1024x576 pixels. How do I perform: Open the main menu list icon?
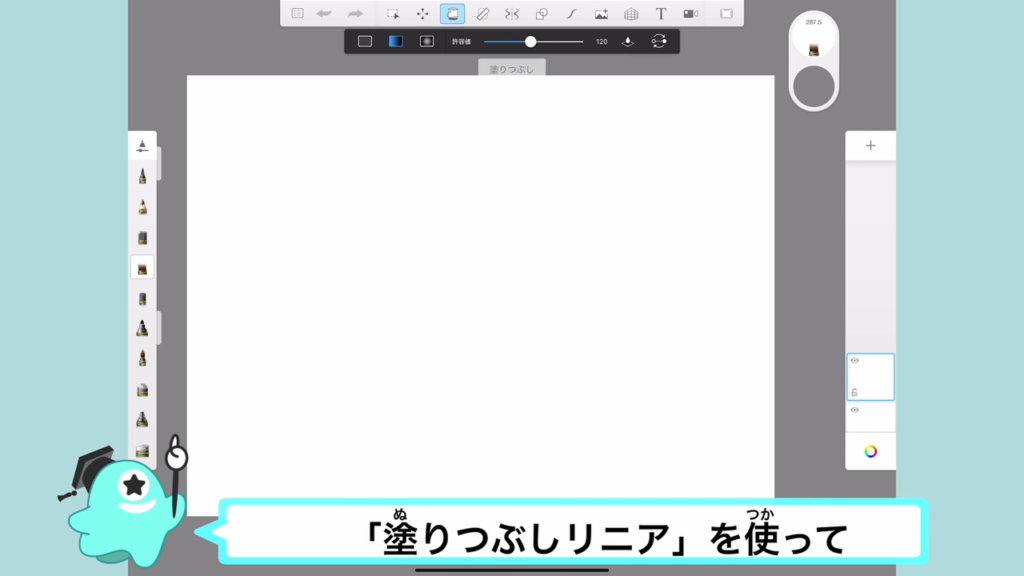pos(297,14)
